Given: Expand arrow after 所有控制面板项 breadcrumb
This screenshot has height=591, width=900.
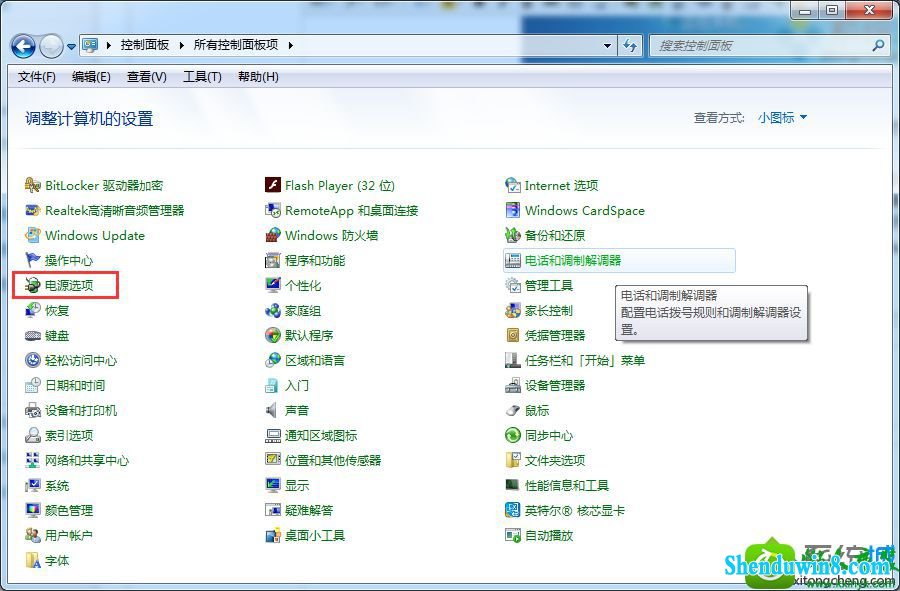Looking at the screenshot, I should pos(290,45).
